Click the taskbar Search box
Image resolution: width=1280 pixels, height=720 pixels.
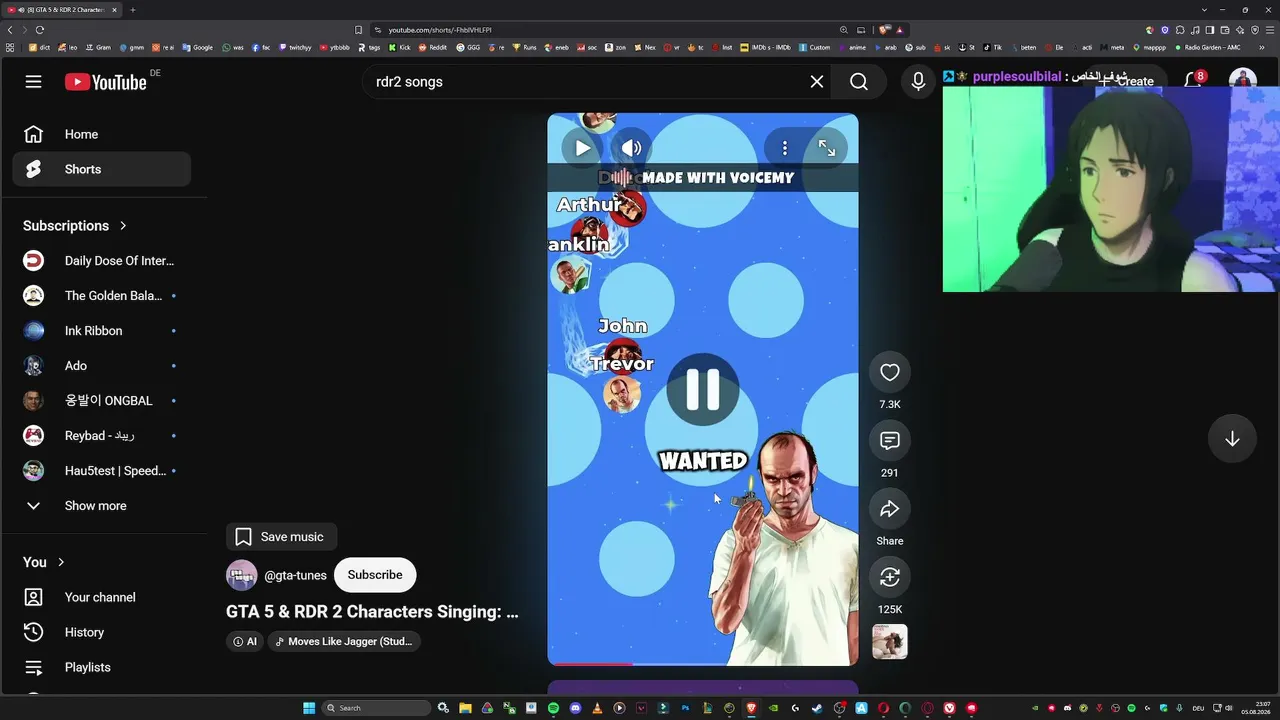click(x=377, y=708)
